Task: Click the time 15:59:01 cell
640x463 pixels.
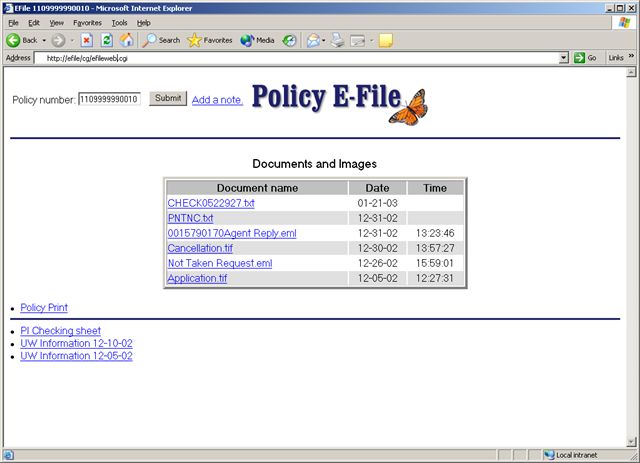Action: [435, 263]
